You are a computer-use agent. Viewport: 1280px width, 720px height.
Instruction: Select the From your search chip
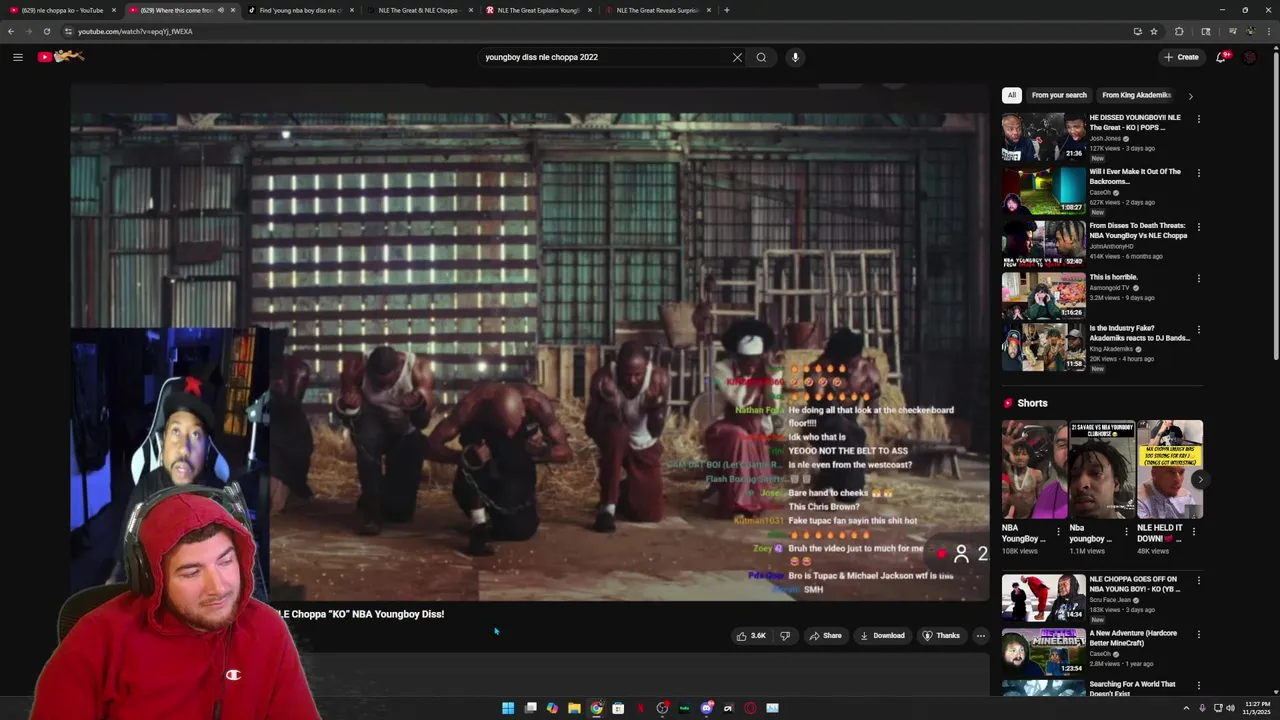click(x=1059, y=95)
